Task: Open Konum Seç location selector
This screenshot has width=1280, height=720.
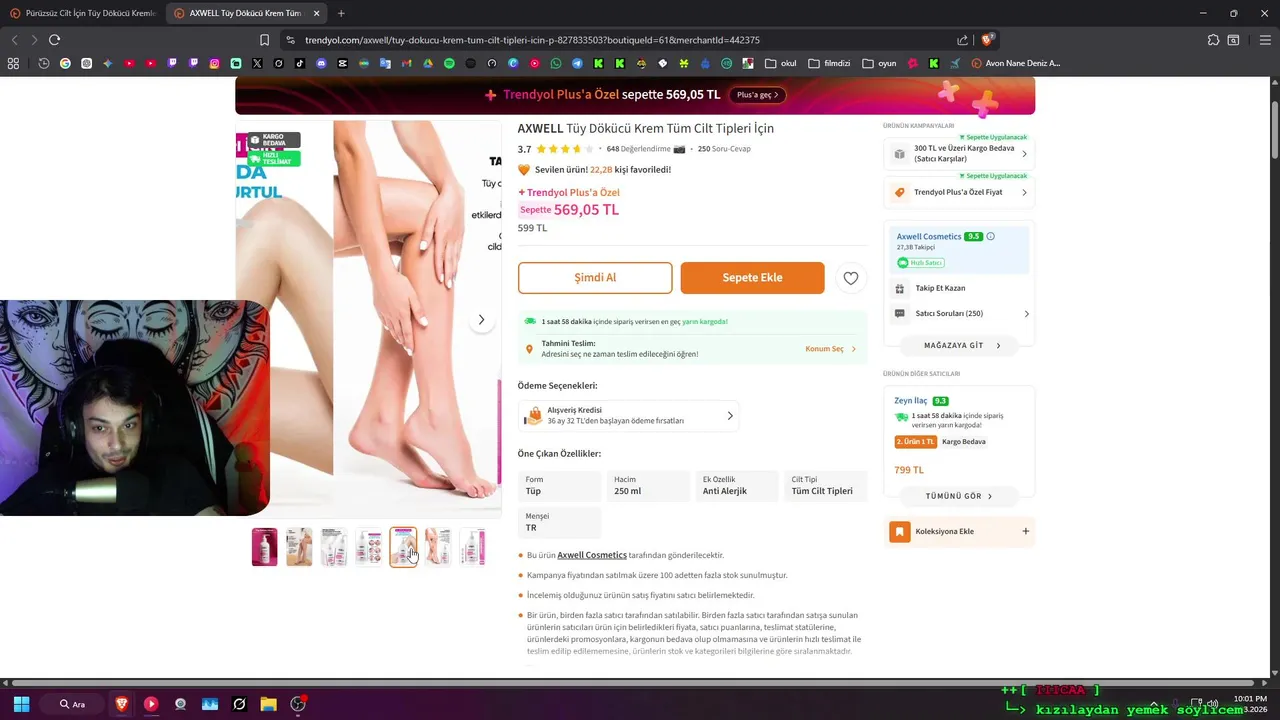Action: tap(831, 349)
